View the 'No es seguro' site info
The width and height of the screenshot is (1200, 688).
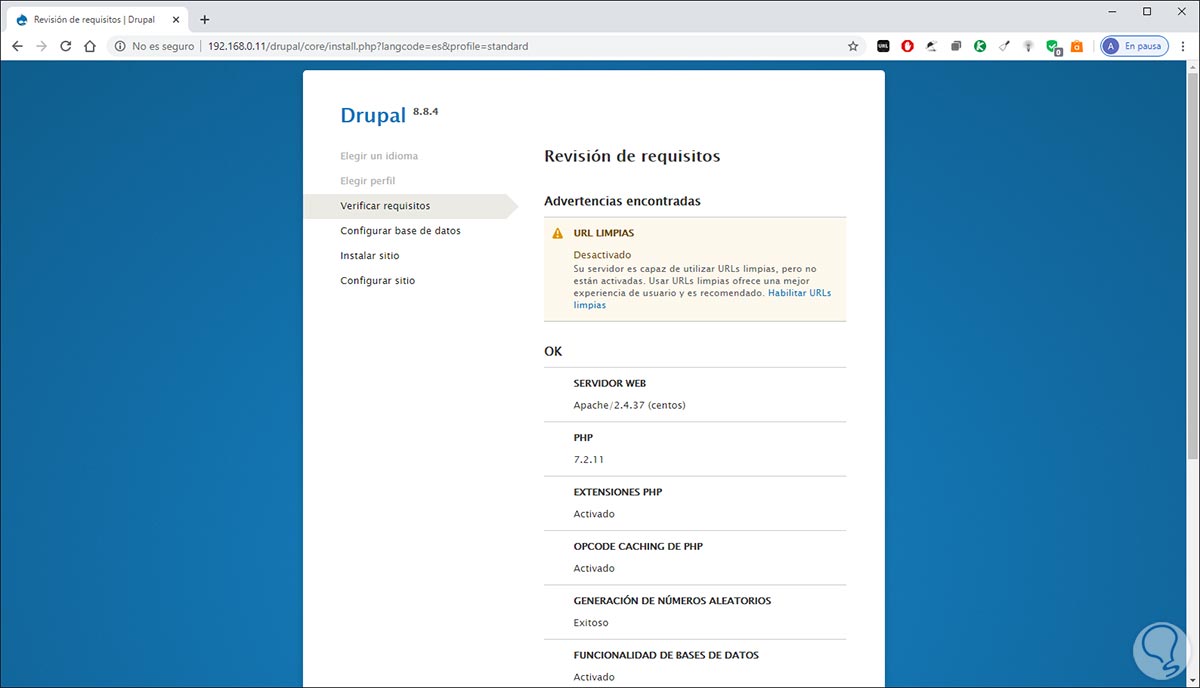click(154, 46)
